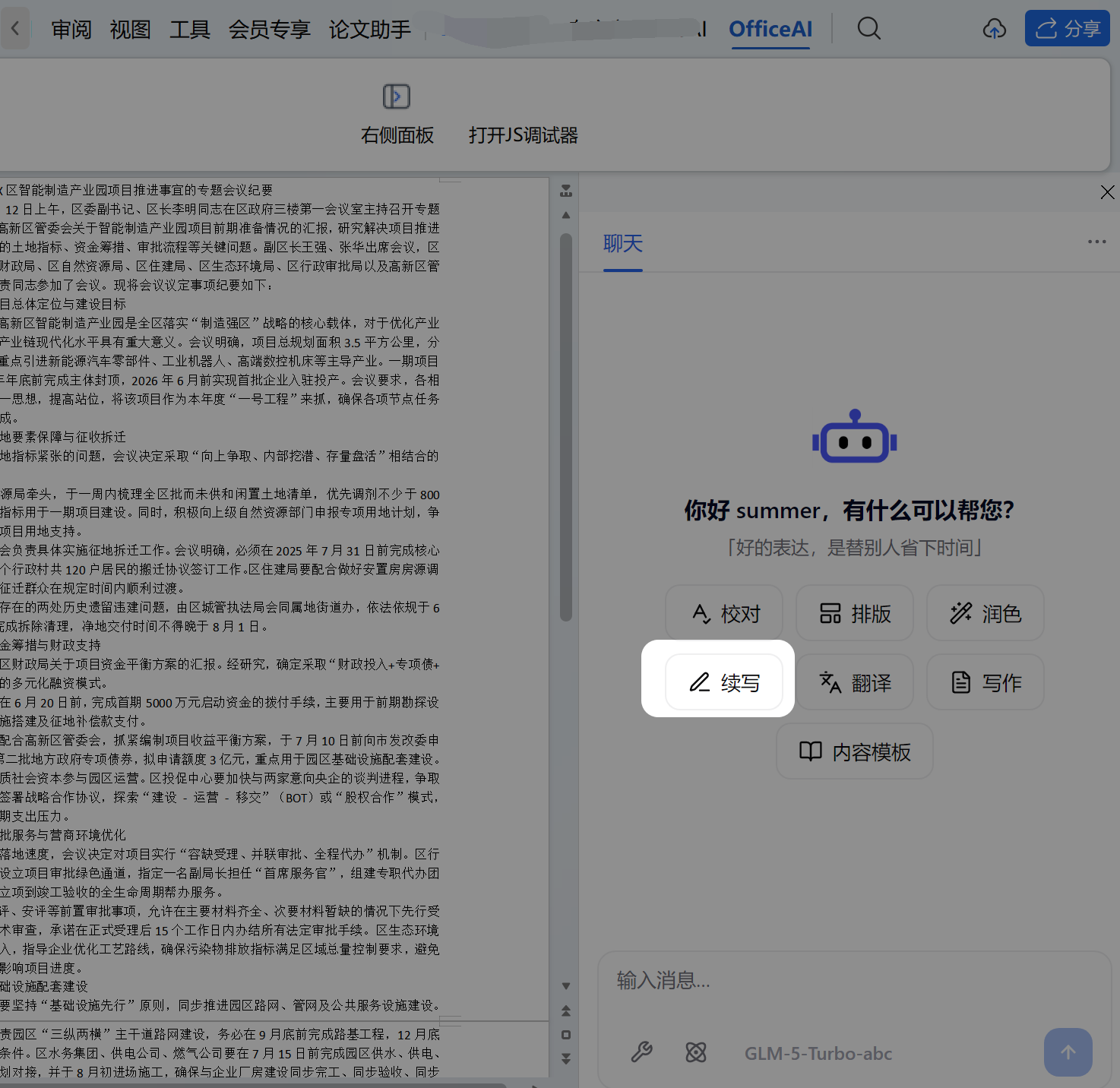1120x1088 pixels.
Task: Click the 校对 proofread button
Action: tap(724, 613)
